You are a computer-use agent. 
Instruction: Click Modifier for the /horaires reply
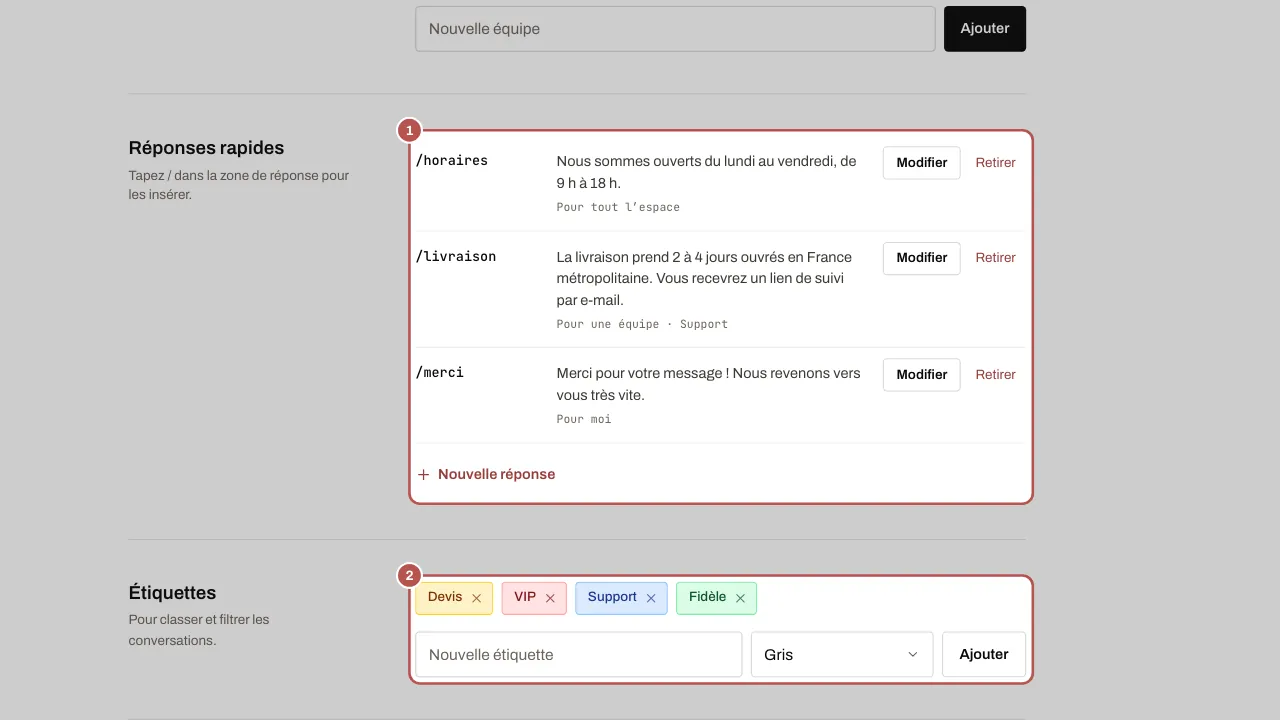921,163
